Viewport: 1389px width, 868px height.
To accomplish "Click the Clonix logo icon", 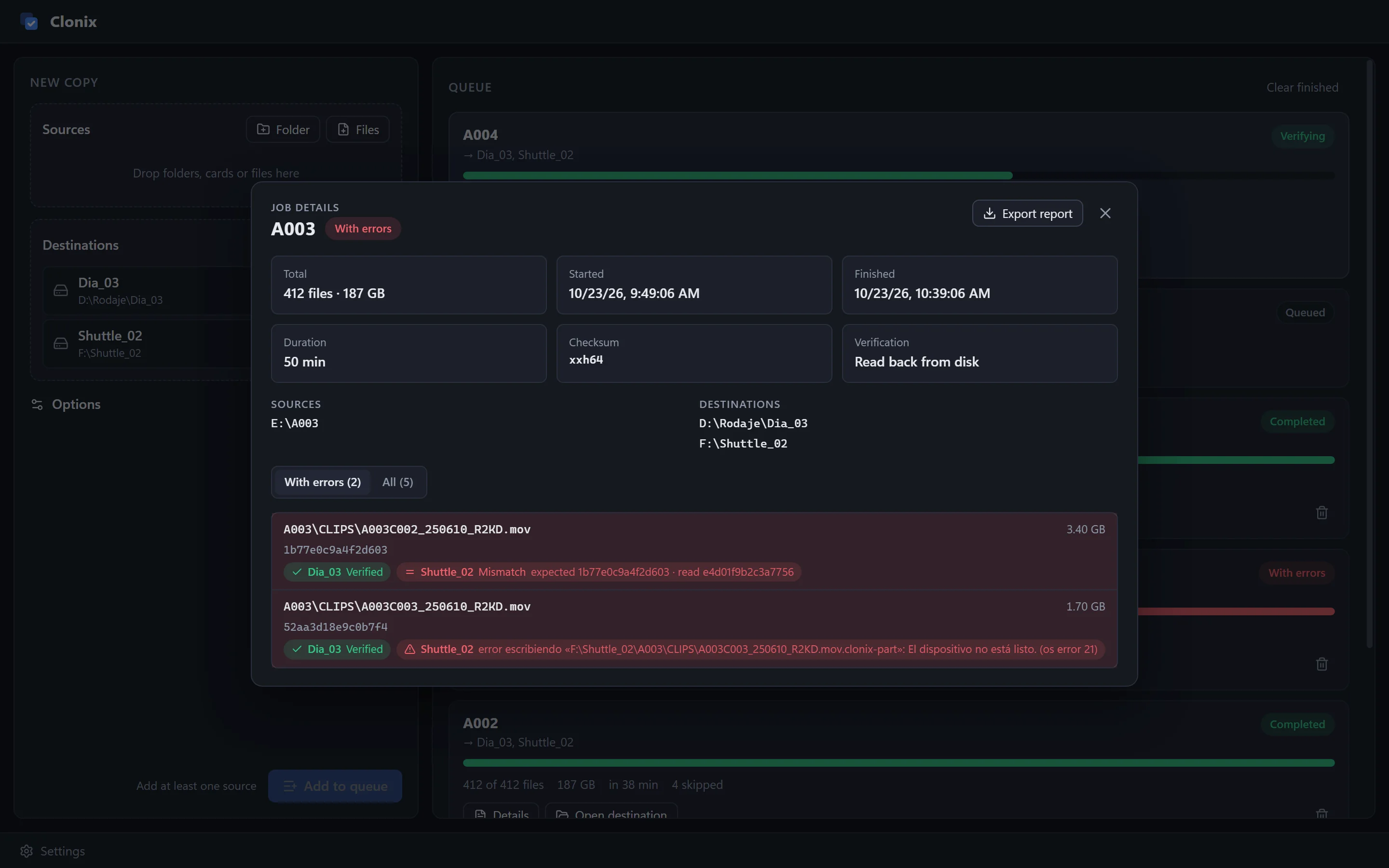I will click(x=29, y=22).
